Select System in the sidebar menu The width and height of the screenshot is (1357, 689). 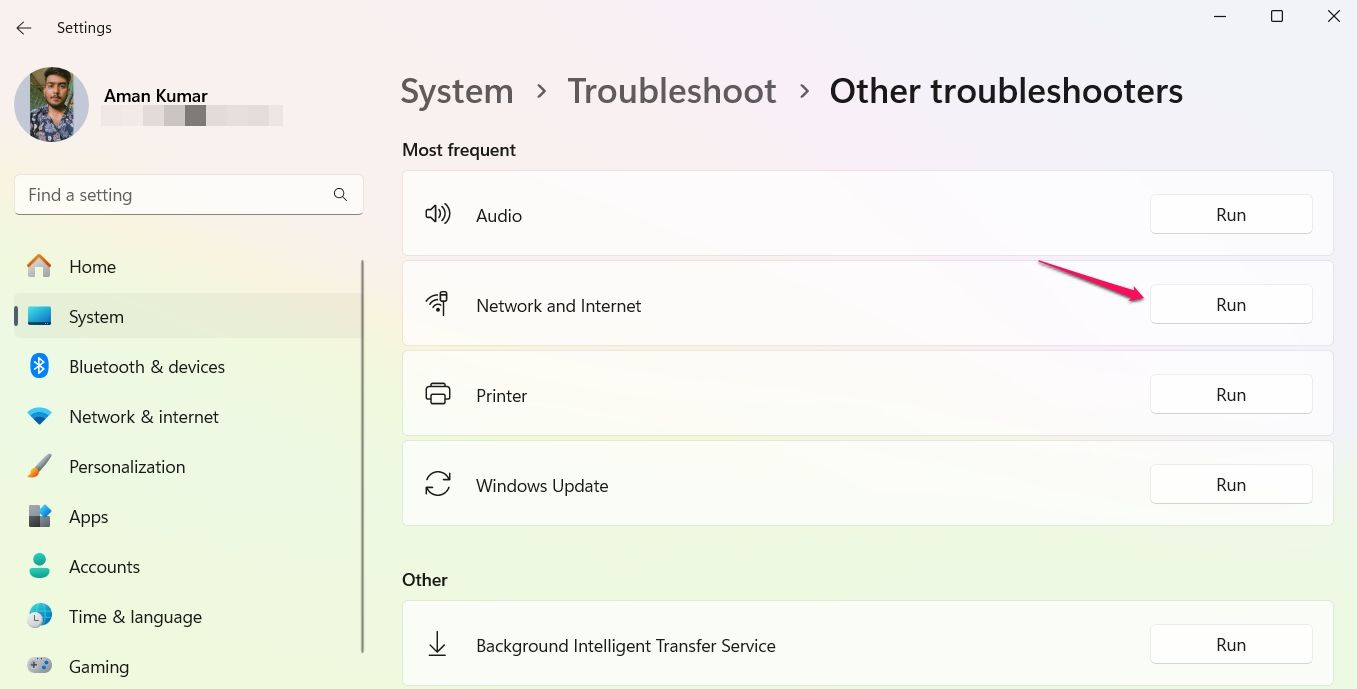[96, 317]
